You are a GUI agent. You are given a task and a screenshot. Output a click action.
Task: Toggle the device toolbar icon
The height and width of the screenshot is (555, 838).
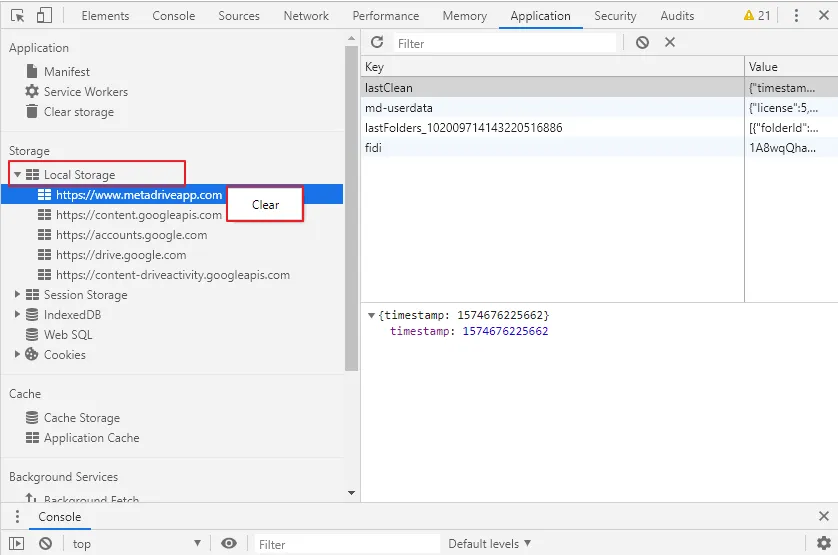[44, 16]
